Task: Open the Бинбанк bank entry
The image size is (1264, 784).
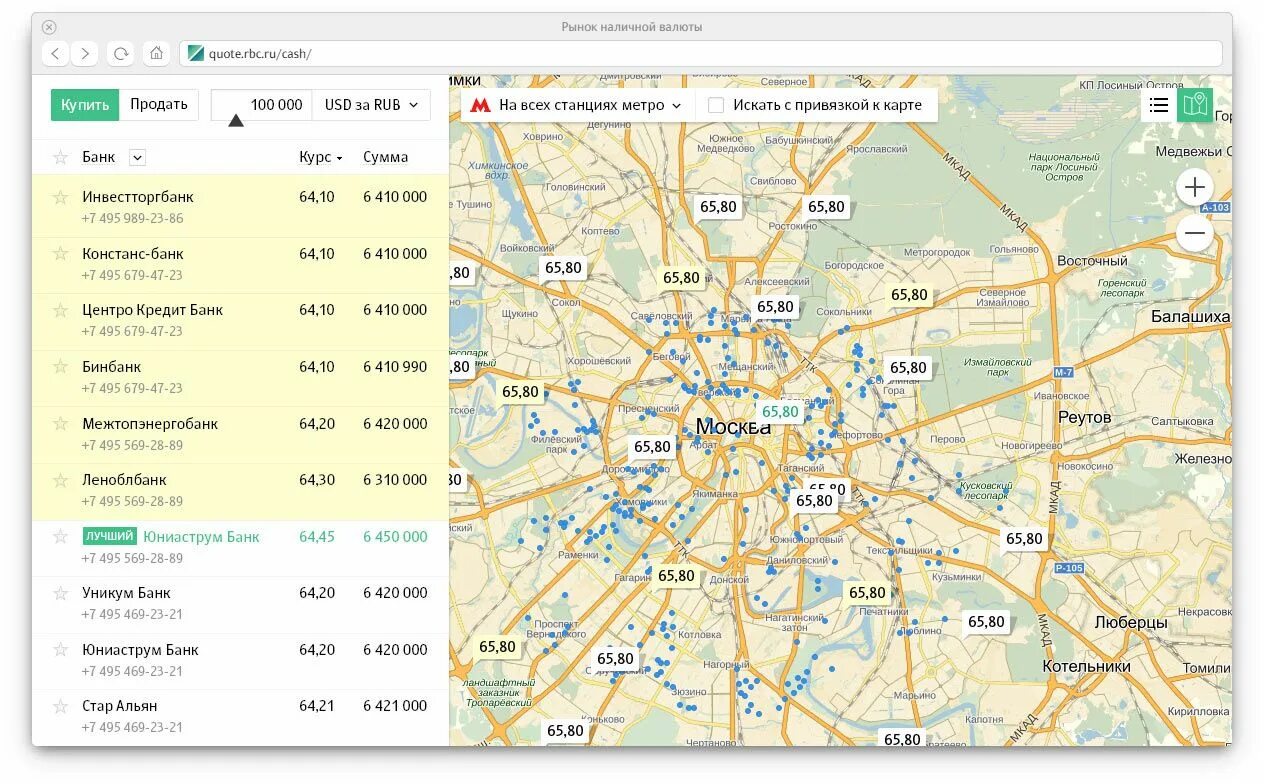Action: point(112,367)
